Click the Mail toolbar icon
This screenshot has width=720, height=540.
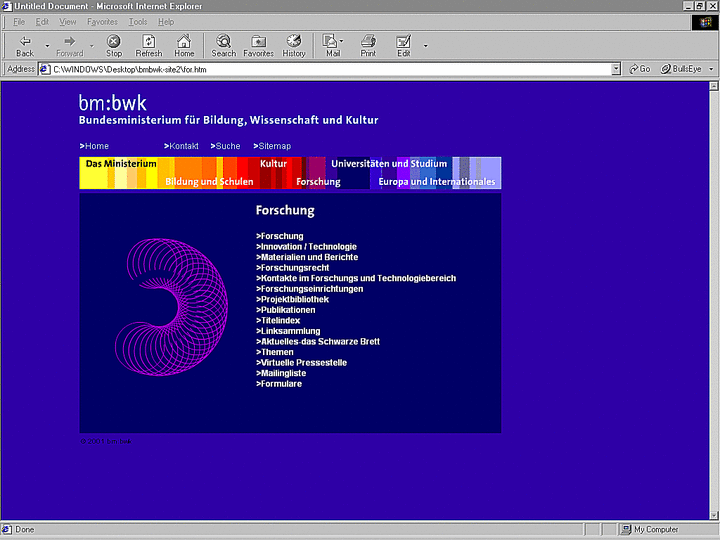[x=331, y=46]
